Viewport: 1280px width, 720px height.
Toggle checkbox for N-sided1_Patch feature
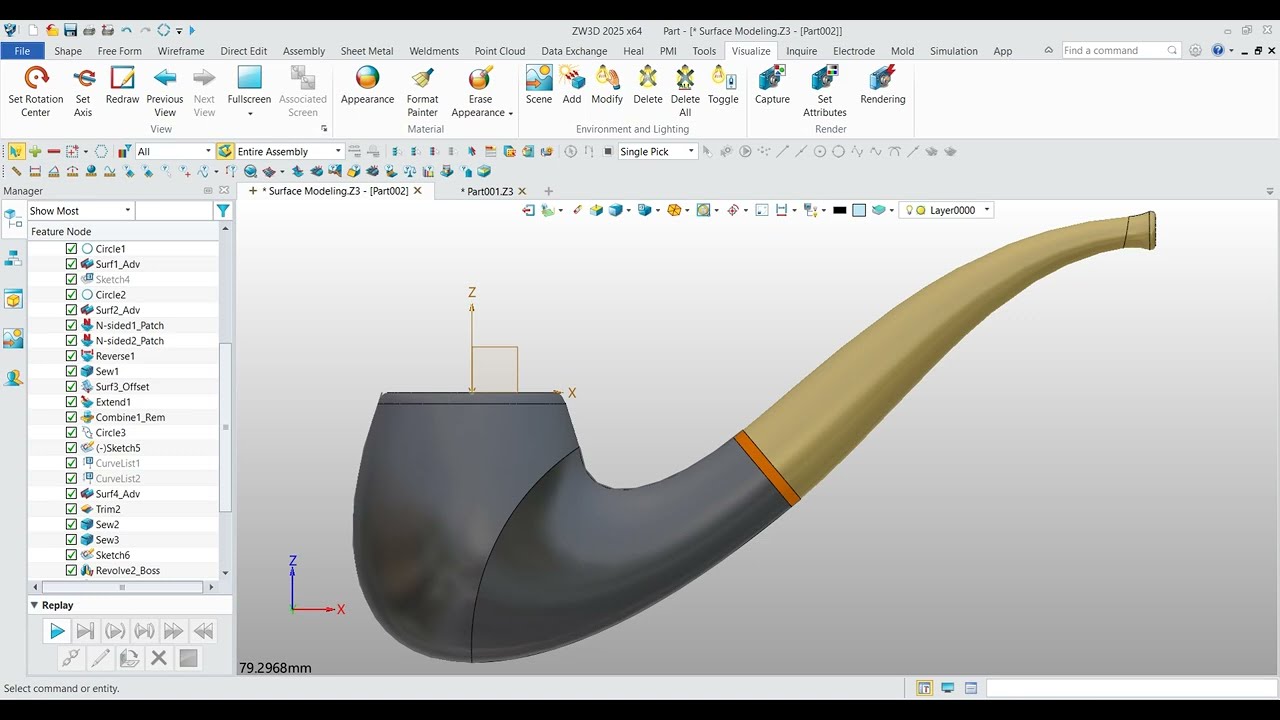[71, 325]
